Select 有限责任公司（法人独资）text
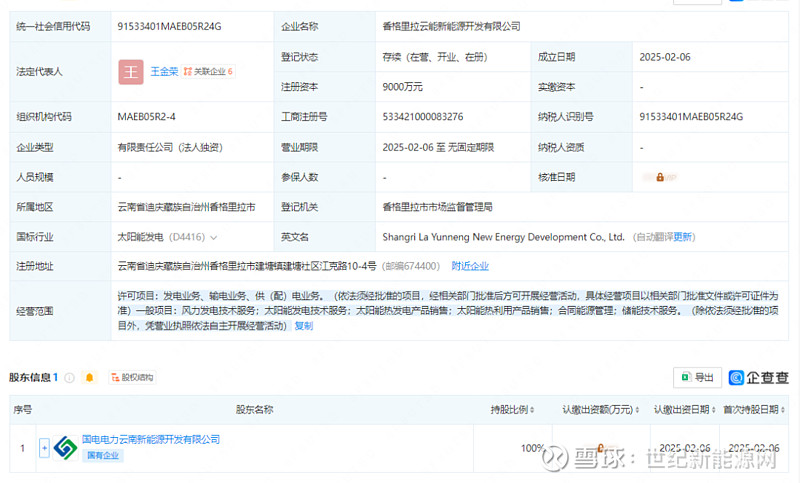The image size is (800, 483). point(170,147)
